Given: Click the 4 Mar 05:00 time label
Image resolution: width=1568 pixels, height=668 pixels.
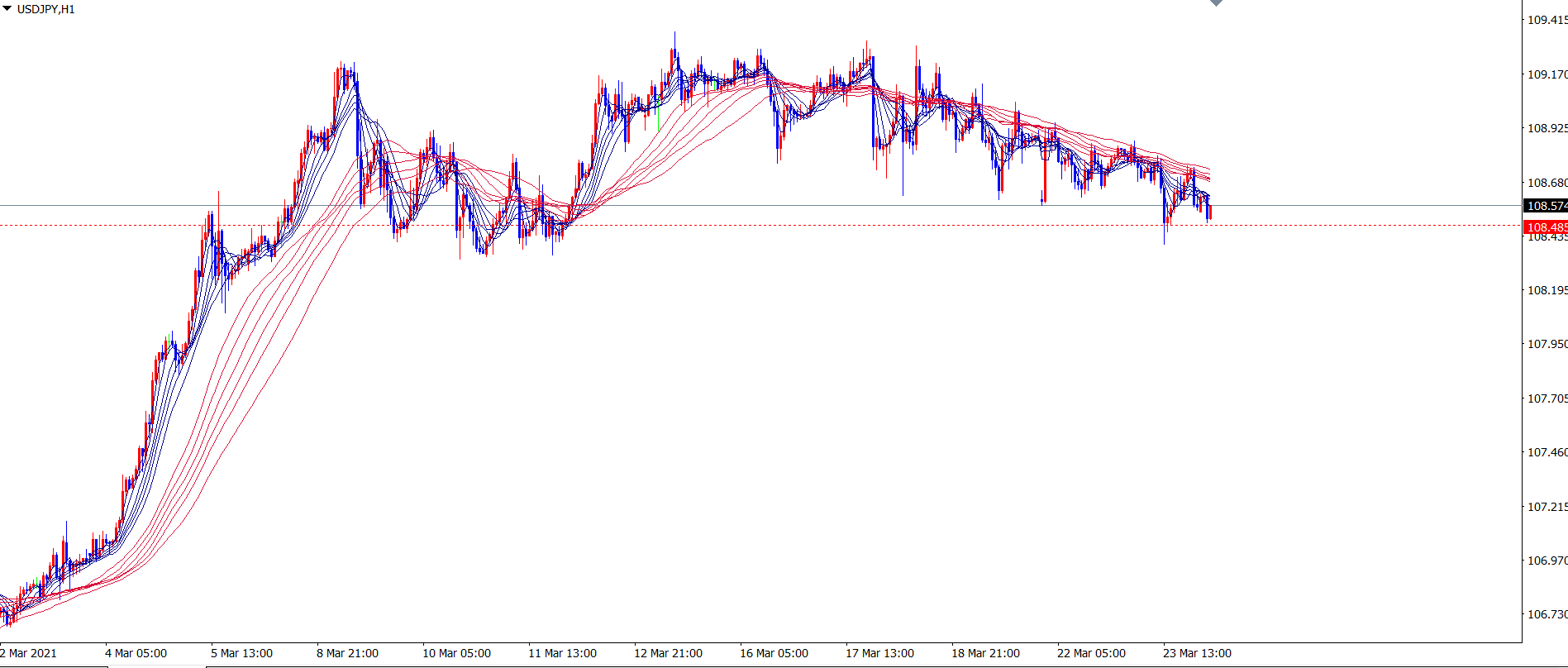Looking at the screenshot, I should click(x=136, y=653).
